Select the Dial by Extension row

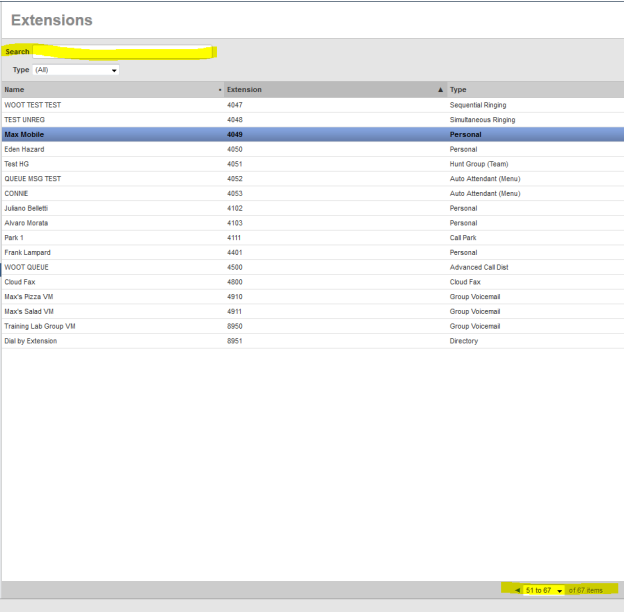(313, 341)
